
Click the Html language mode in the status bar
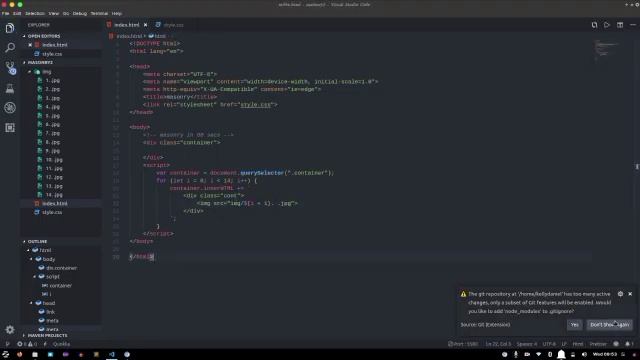coord(578,344)
